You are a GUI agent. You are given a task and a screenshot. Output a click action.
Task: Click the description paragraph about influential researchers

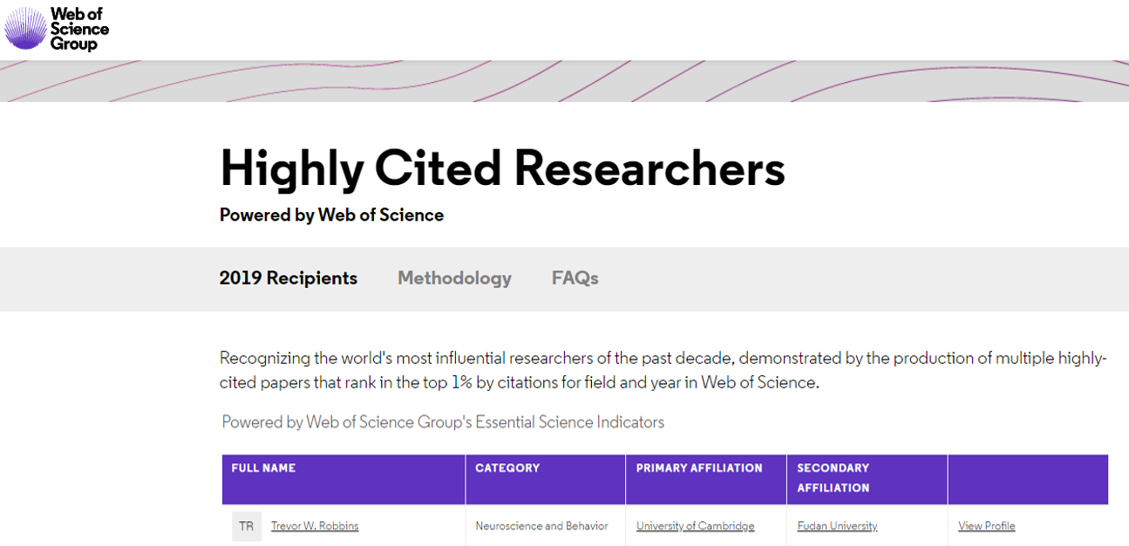tap(662, 370)
